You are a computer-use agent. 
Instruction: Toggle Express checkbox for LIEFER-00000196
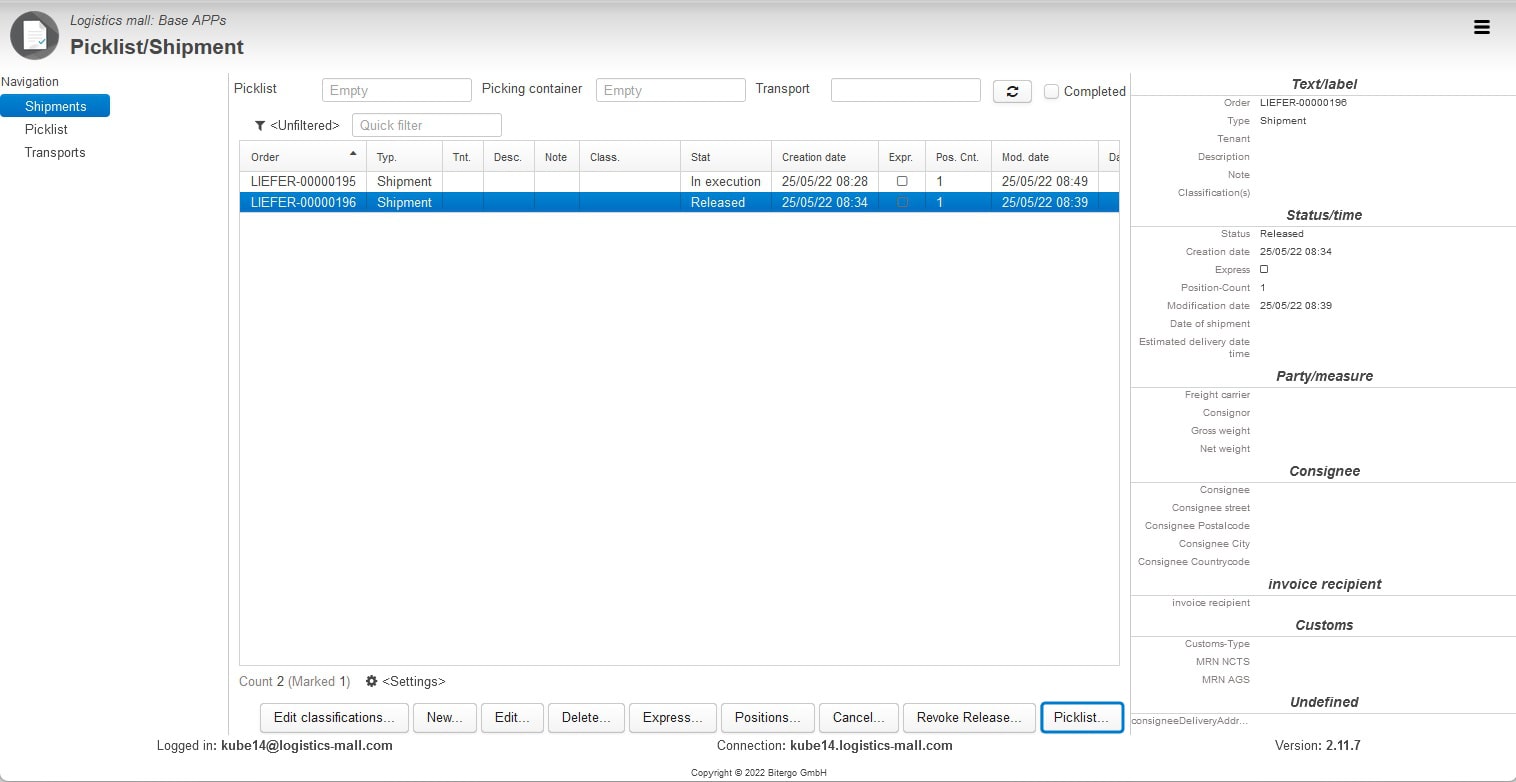(x=902, y=202)
